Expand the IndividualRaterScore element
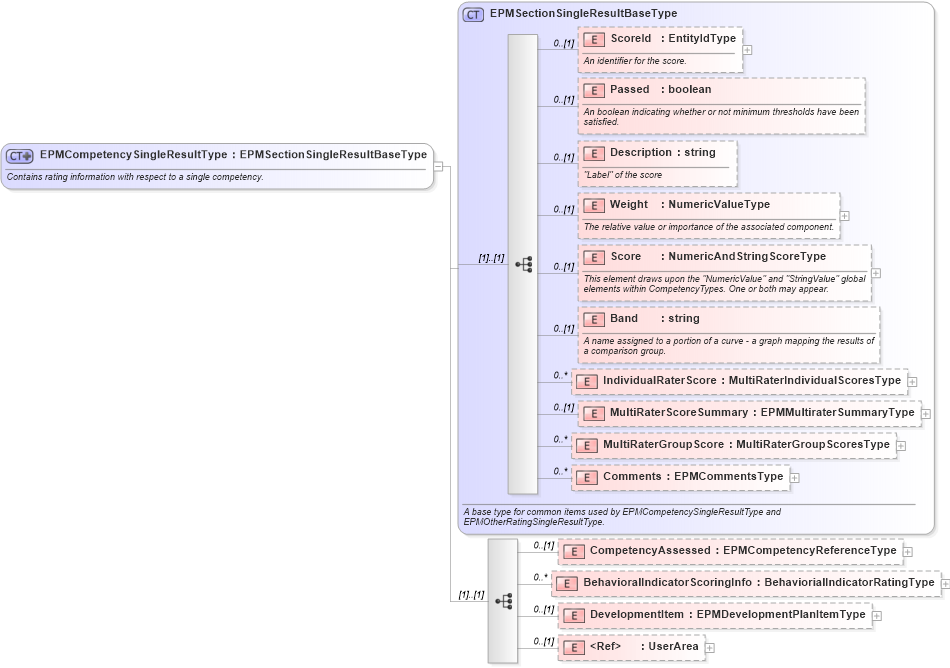The image size is (950, 668). tap(911, 381)
